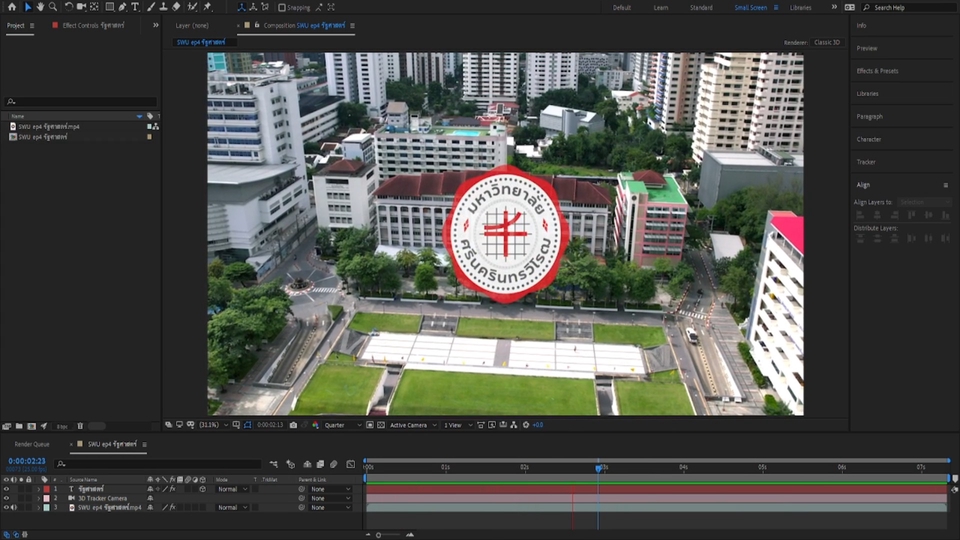Click the show channel color icon
Screen dimensions: 960x540
click(x=315, y=425)
